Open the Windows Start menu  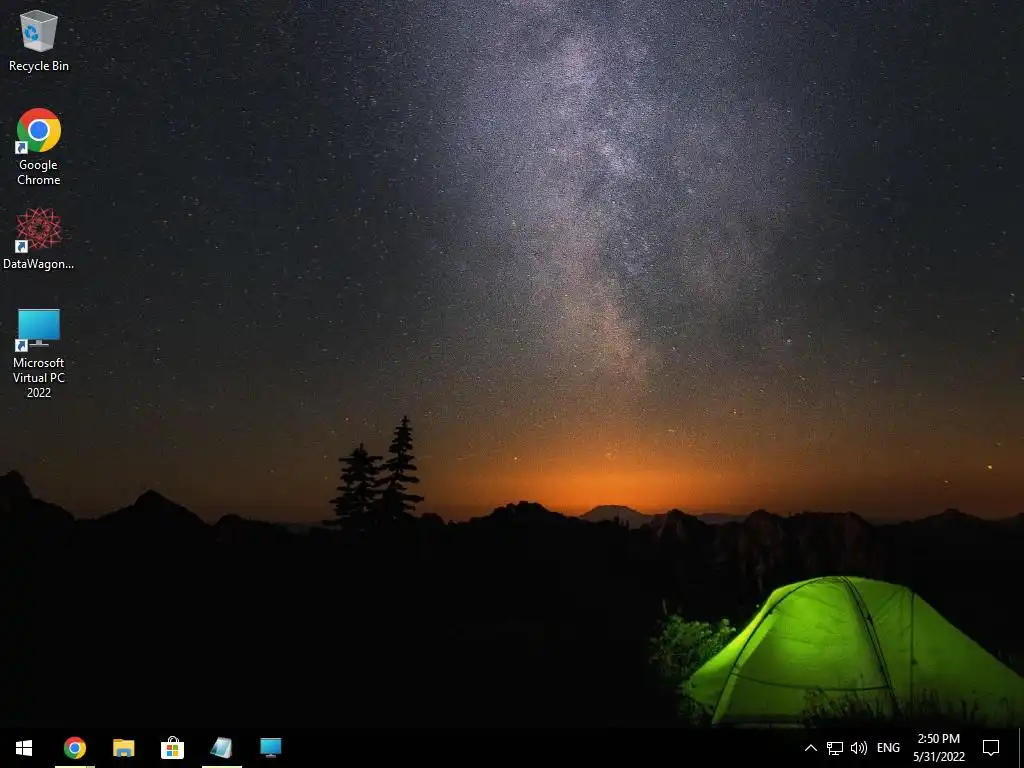coord(24,748)
